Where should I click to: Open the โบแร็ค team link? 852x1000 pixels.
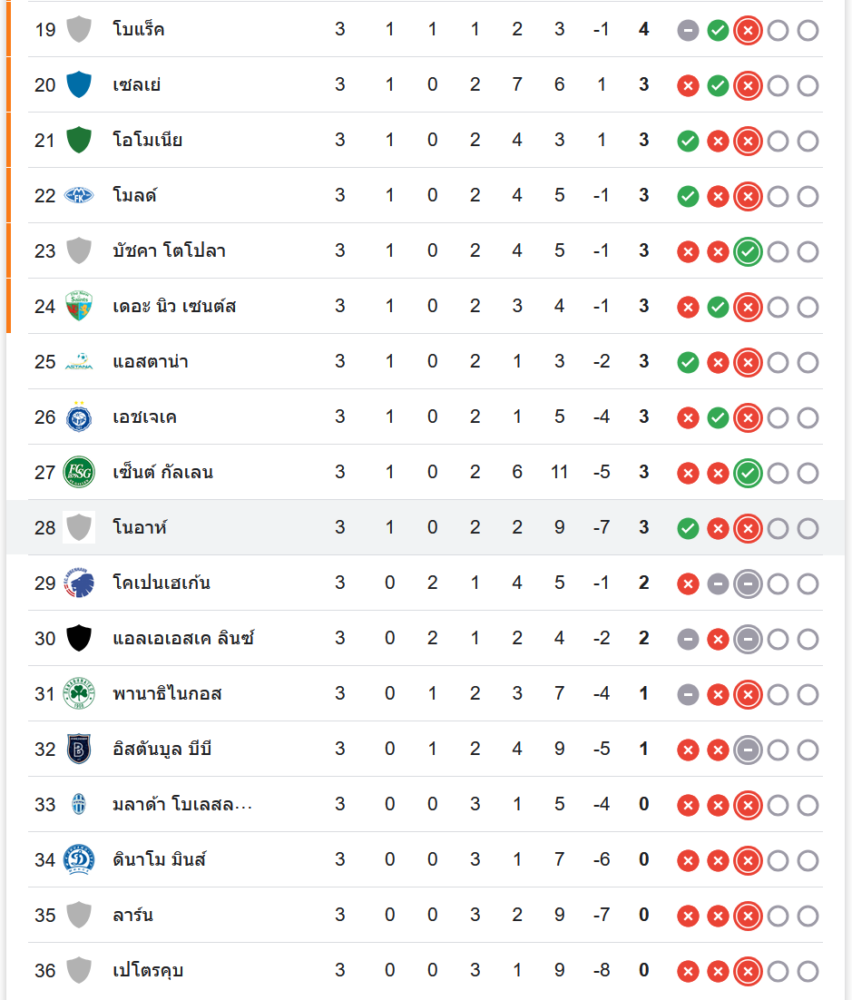click(x=139, y=30)
